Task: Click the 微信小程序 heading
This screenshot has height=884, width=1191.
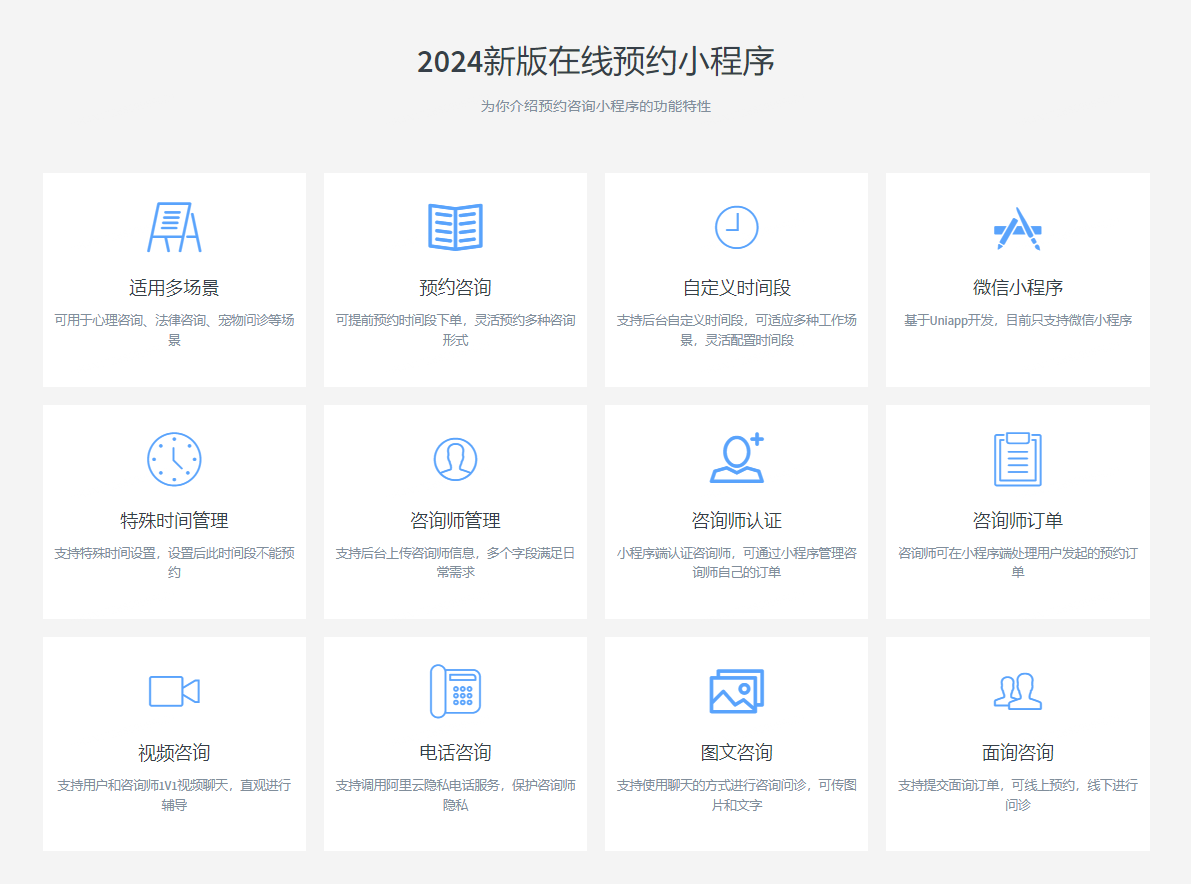Action: pos(1017,288)
